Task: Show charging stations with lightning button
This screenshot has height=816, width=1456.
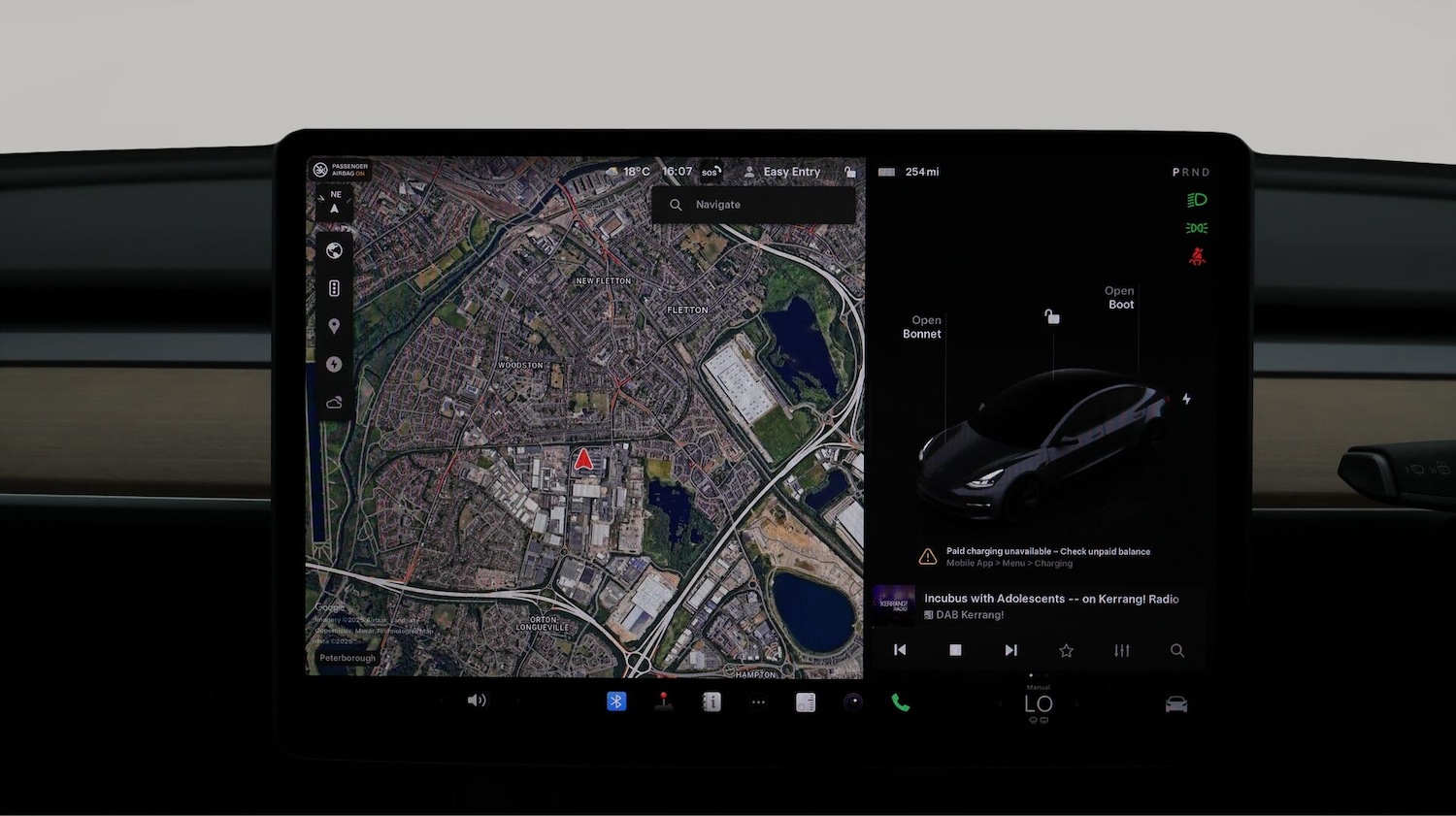Action: point(334,365)
